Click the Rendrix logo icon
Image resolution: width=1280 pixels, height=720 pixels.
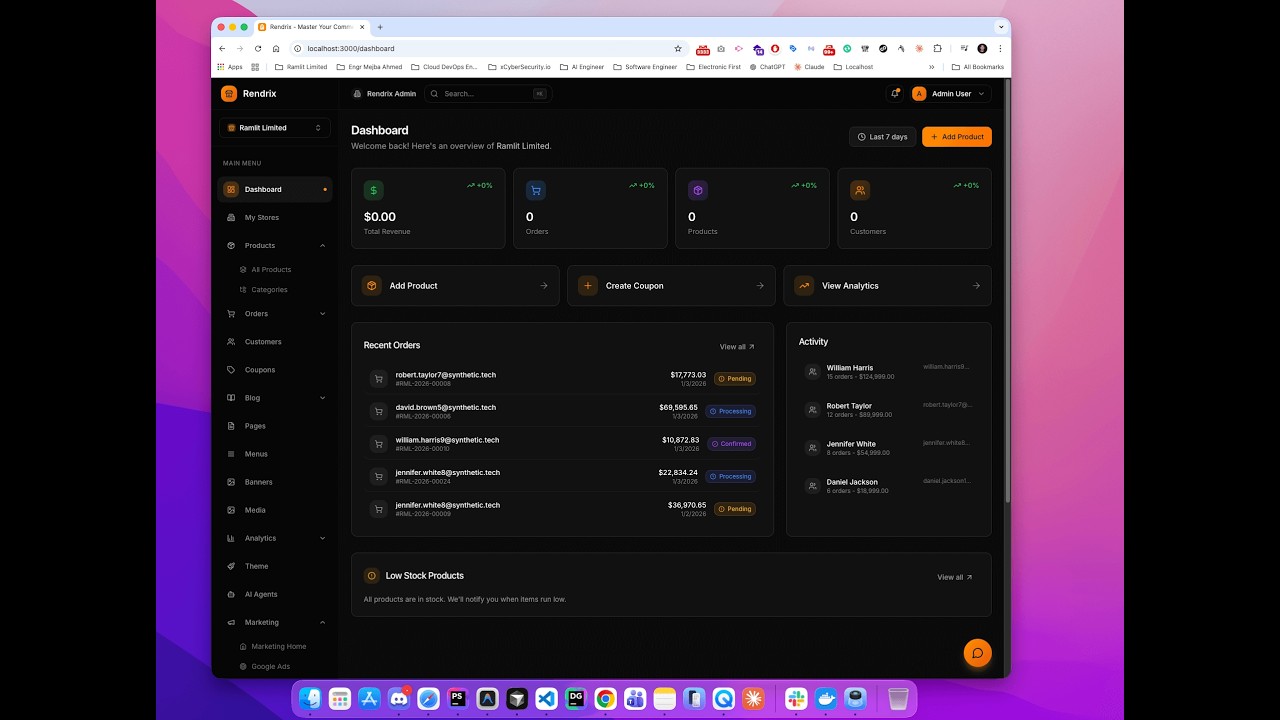[229, 93]
